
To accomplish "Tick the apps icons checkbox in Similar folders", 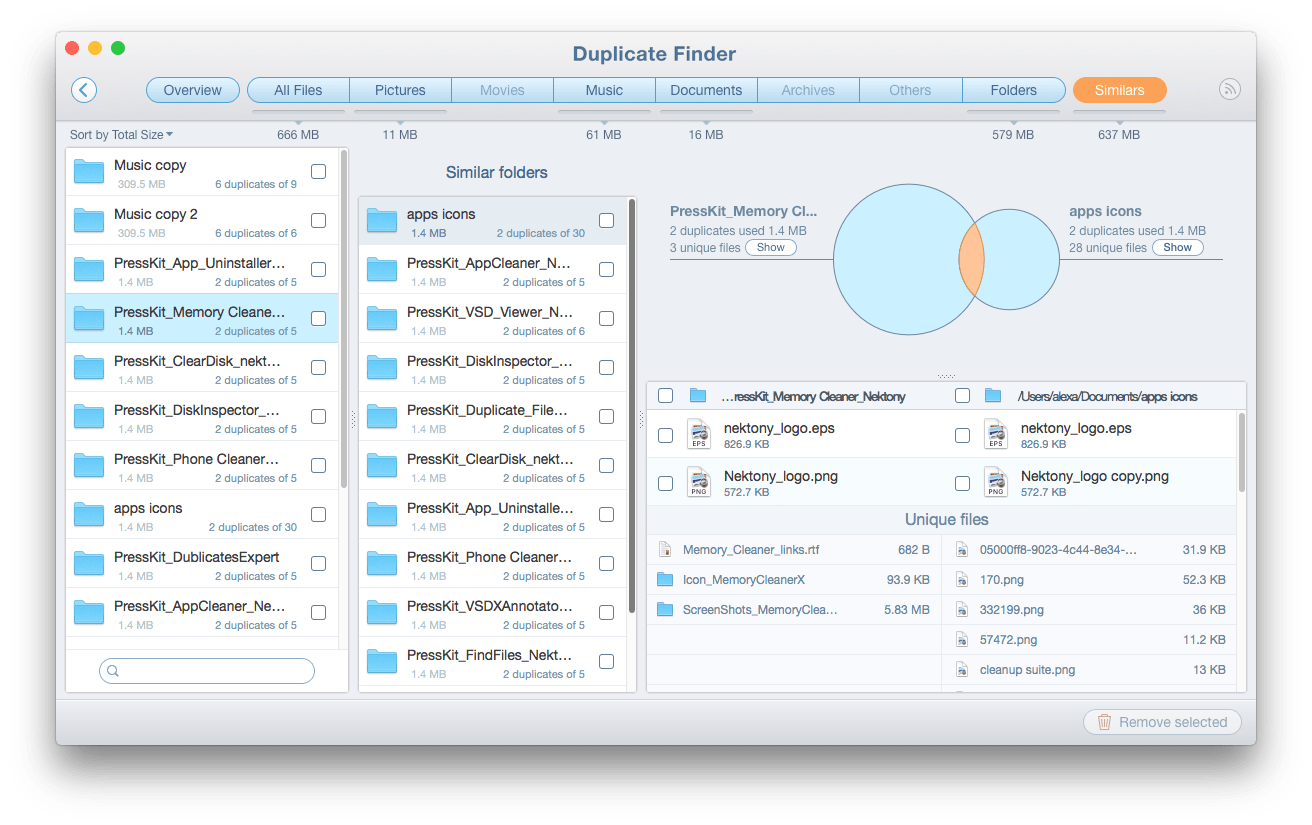I will tap(607, 221).
